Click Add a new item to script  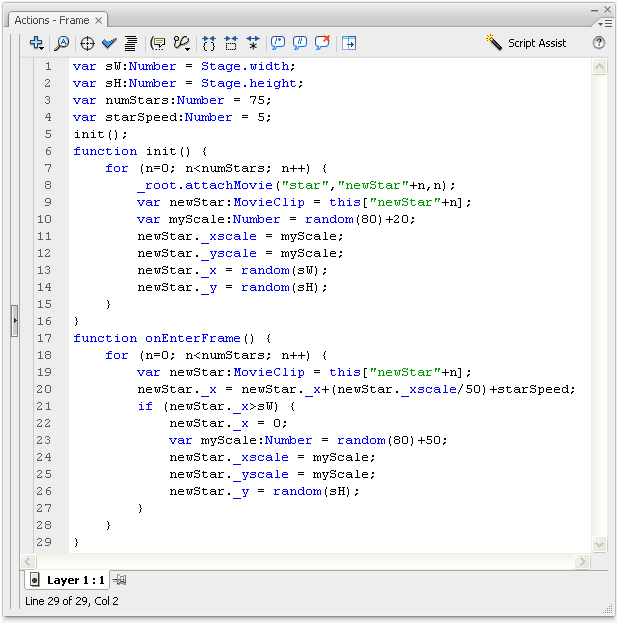tap(36, 43)
